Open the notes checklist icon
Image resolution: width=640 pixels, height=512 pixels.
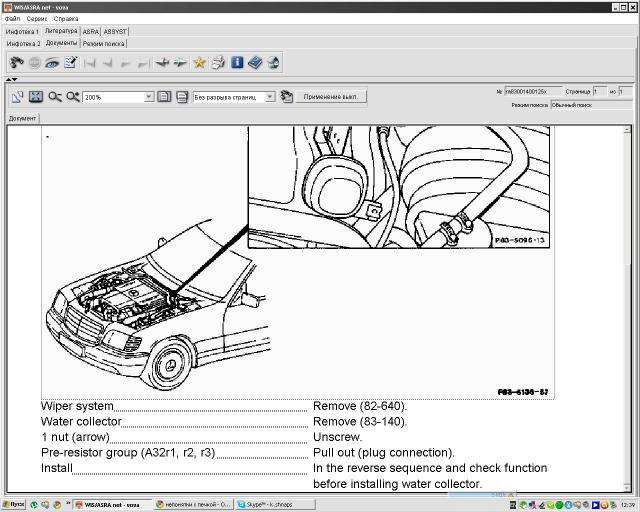click(x=70, y=62)
